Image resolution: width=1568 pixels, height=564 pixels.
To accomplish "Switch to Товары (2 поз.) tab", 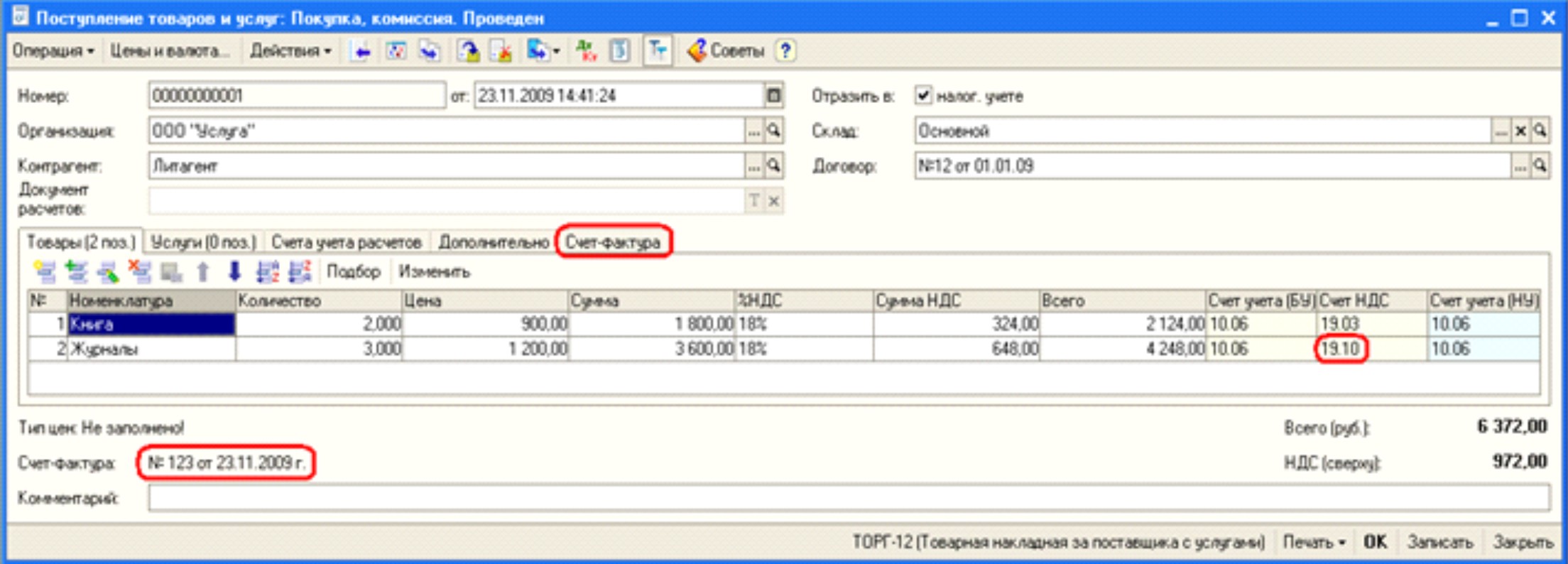I will [81, 242].
